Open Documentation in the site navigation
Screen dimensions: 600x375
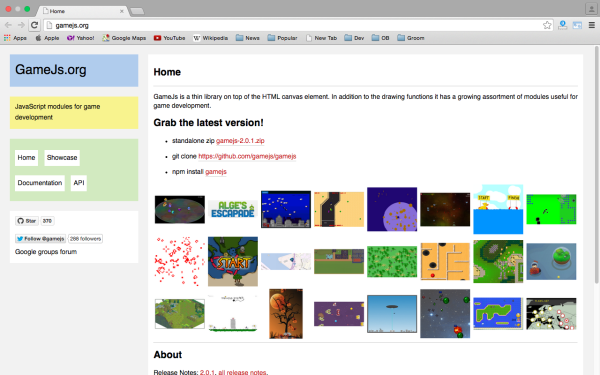pyautogui.click(x=40, y=183)
